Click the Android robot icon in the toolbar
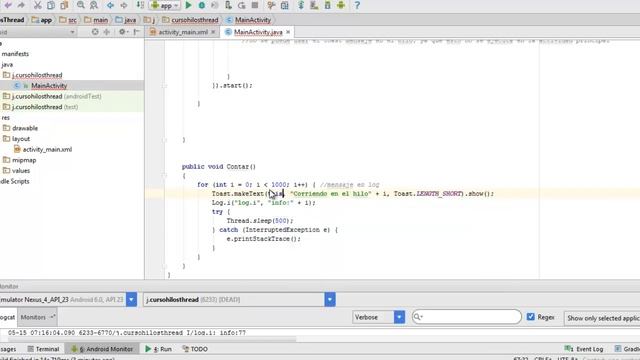 point(341,5)
